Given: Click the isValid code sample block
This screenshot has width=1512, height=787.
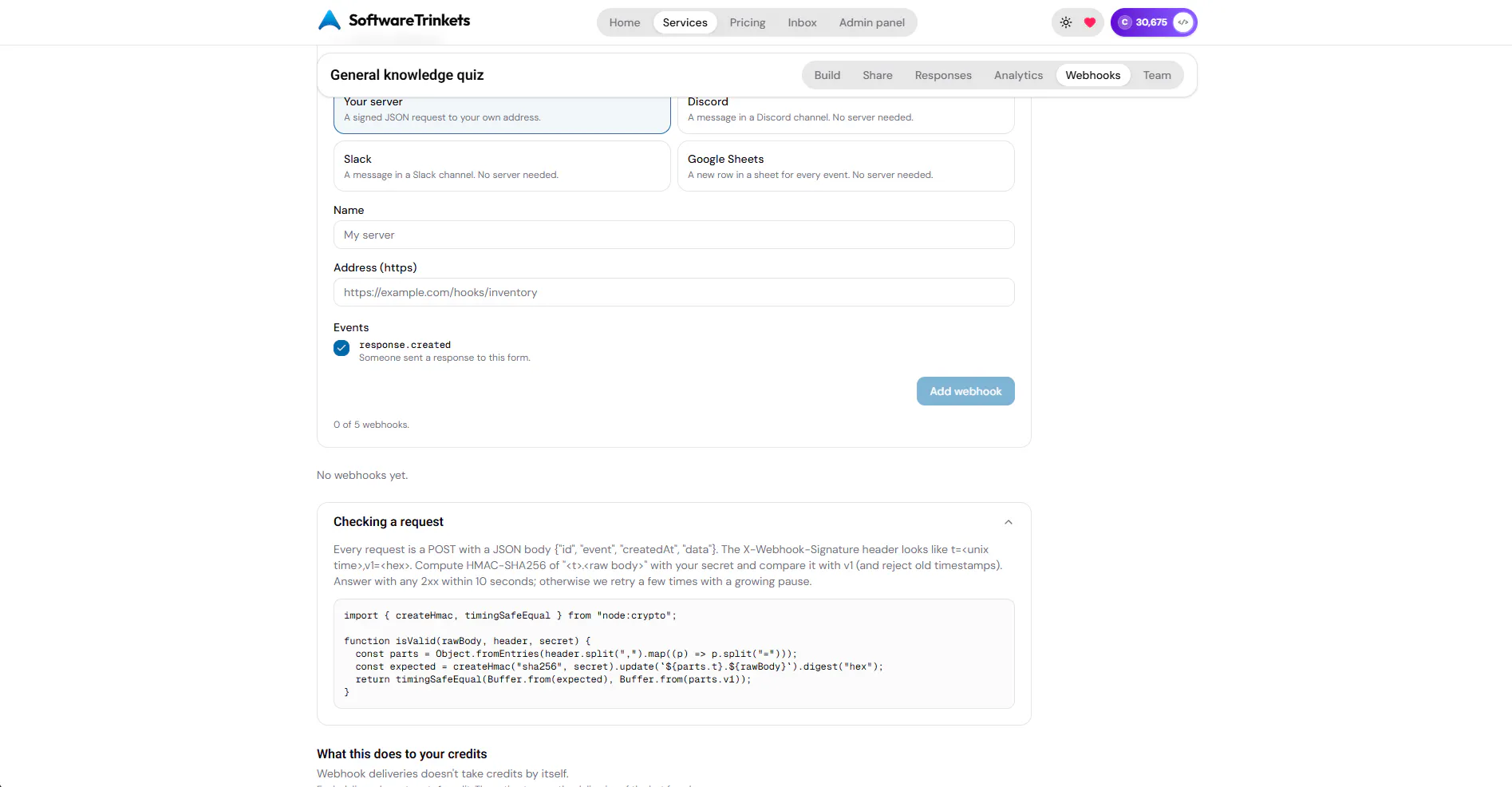Looking at the screenshot, I should click(674, 654).
